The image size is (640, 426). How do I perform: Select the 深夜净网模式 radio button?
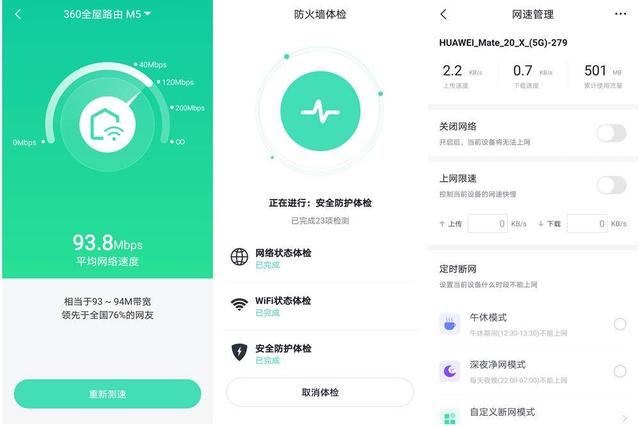620,371
